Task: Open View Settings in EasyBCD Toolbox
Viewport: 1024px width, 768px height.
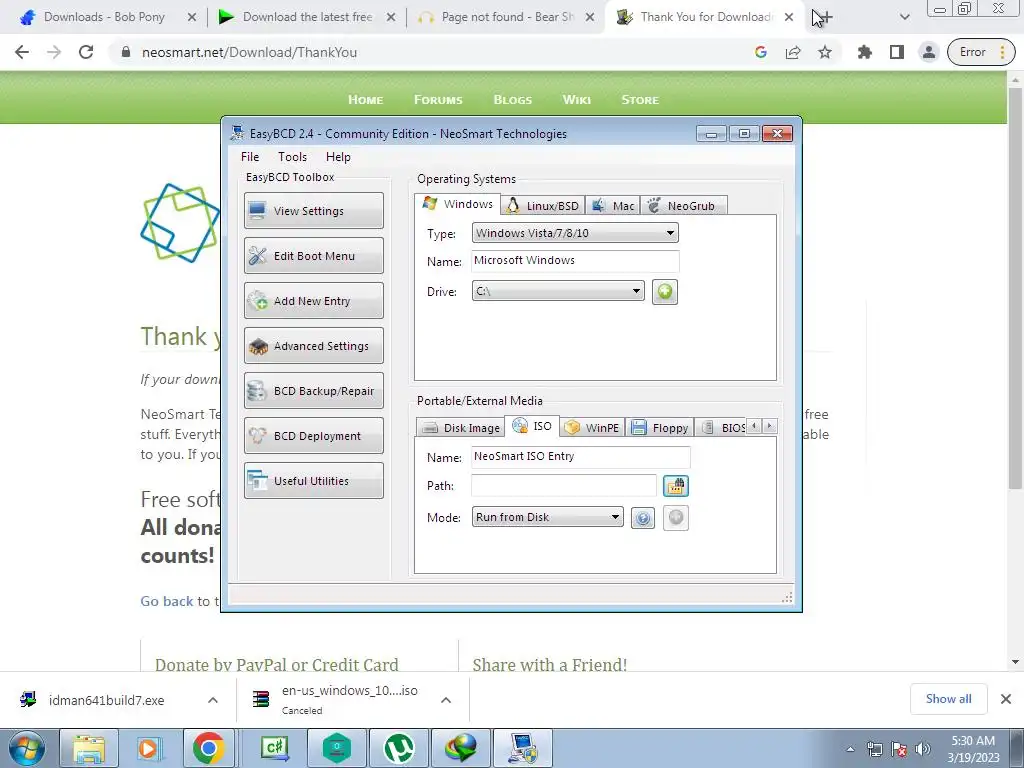Action: (x=313, y=210)
